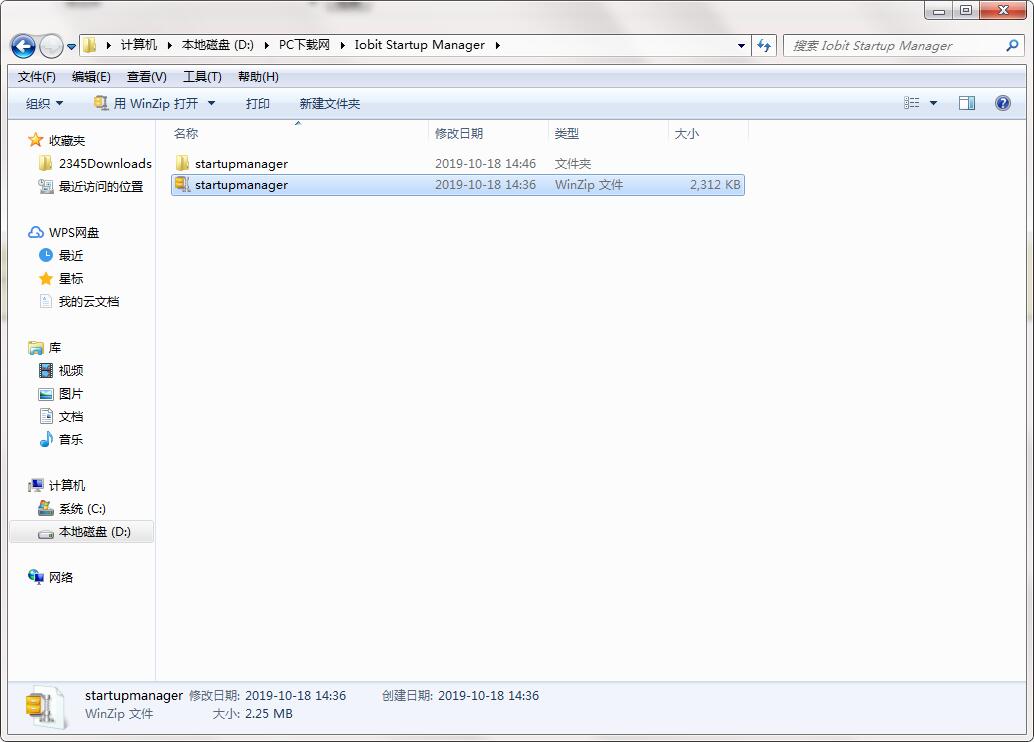Open address bar history dropdown
Screen dimensions: 1034x742
click(741, 46)
